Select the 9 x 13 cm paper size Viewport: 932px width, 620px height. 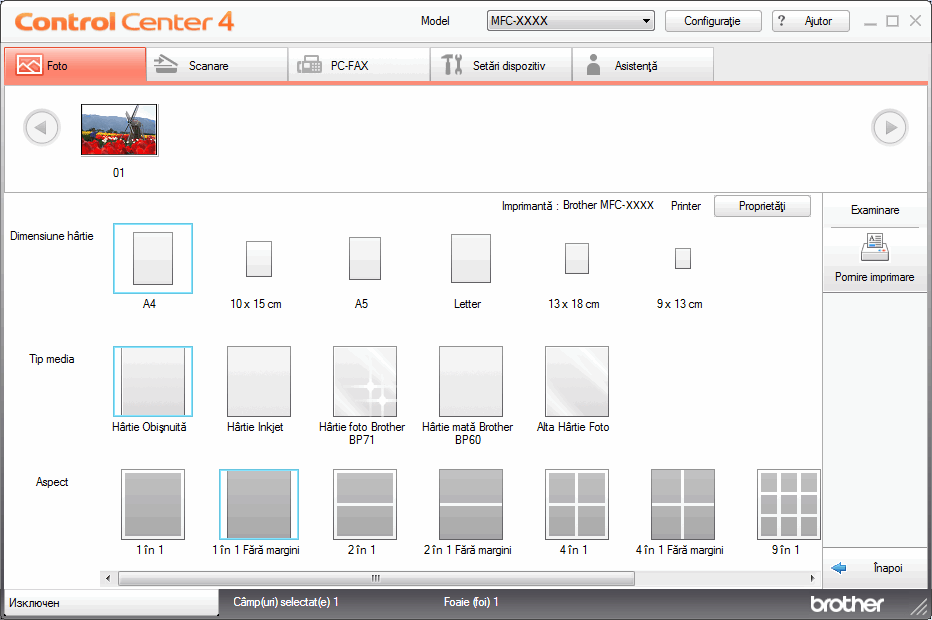(683, 259)
